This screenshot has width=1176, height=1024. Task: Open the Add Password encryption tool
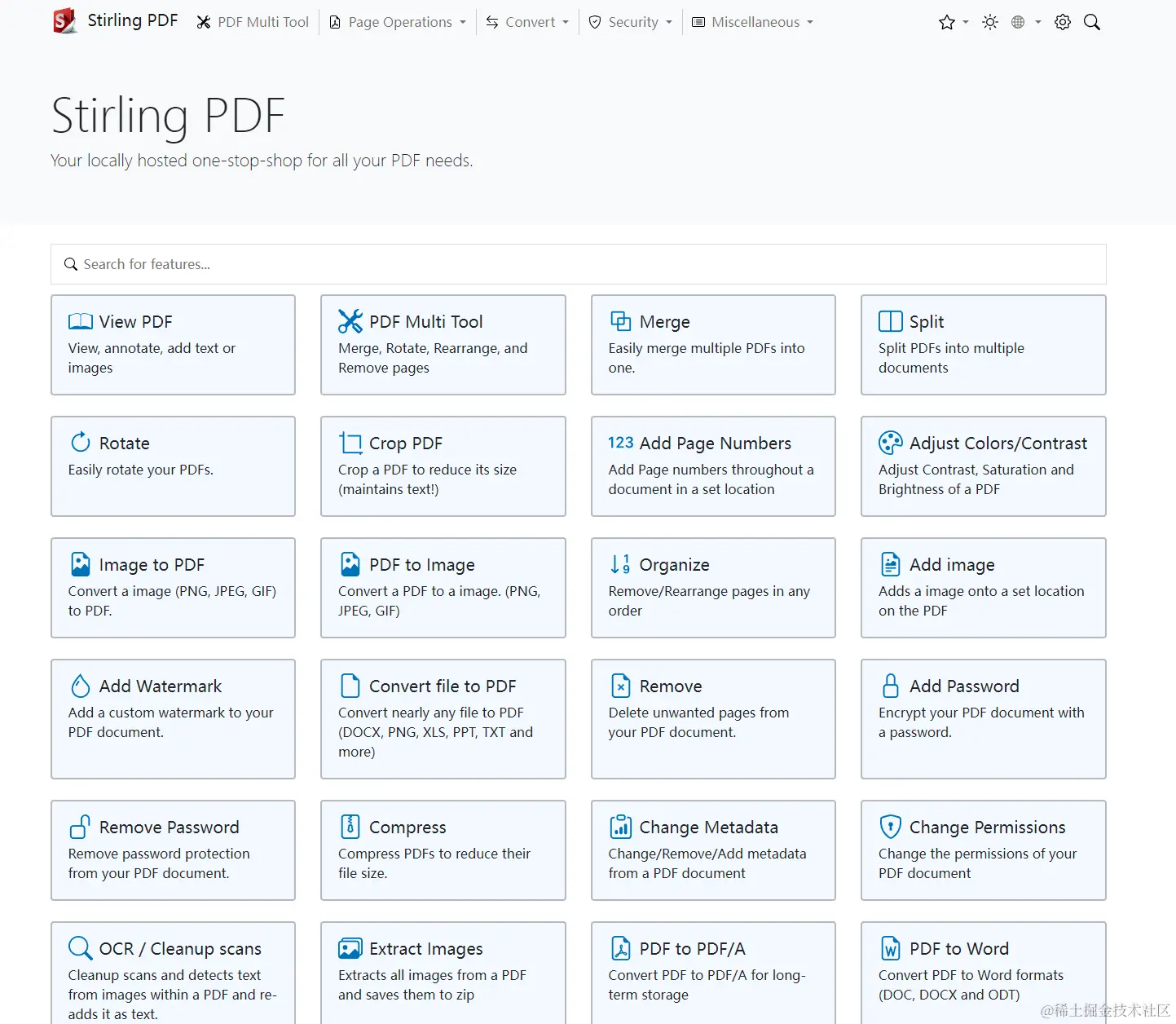tap(982, 719)
